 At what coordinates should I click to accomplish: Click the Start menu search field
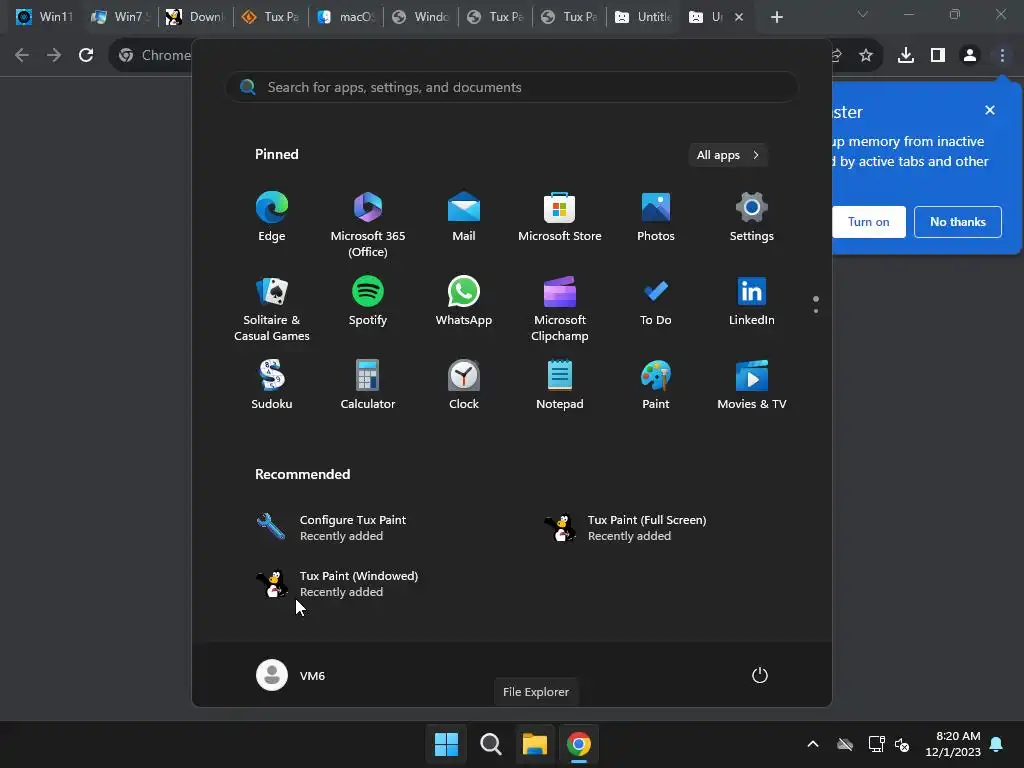click(512, 88)
